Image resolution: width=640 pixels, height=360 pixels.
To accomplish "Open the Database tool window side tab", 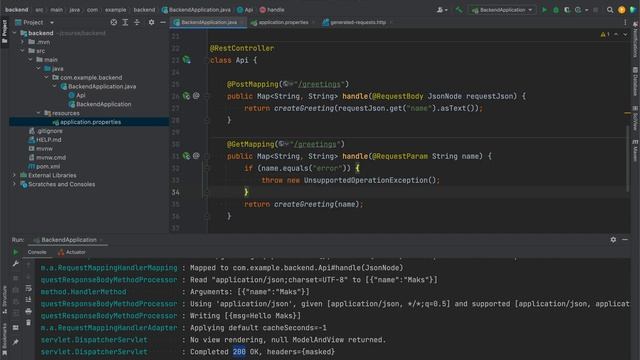I will (x=636, y=82).
